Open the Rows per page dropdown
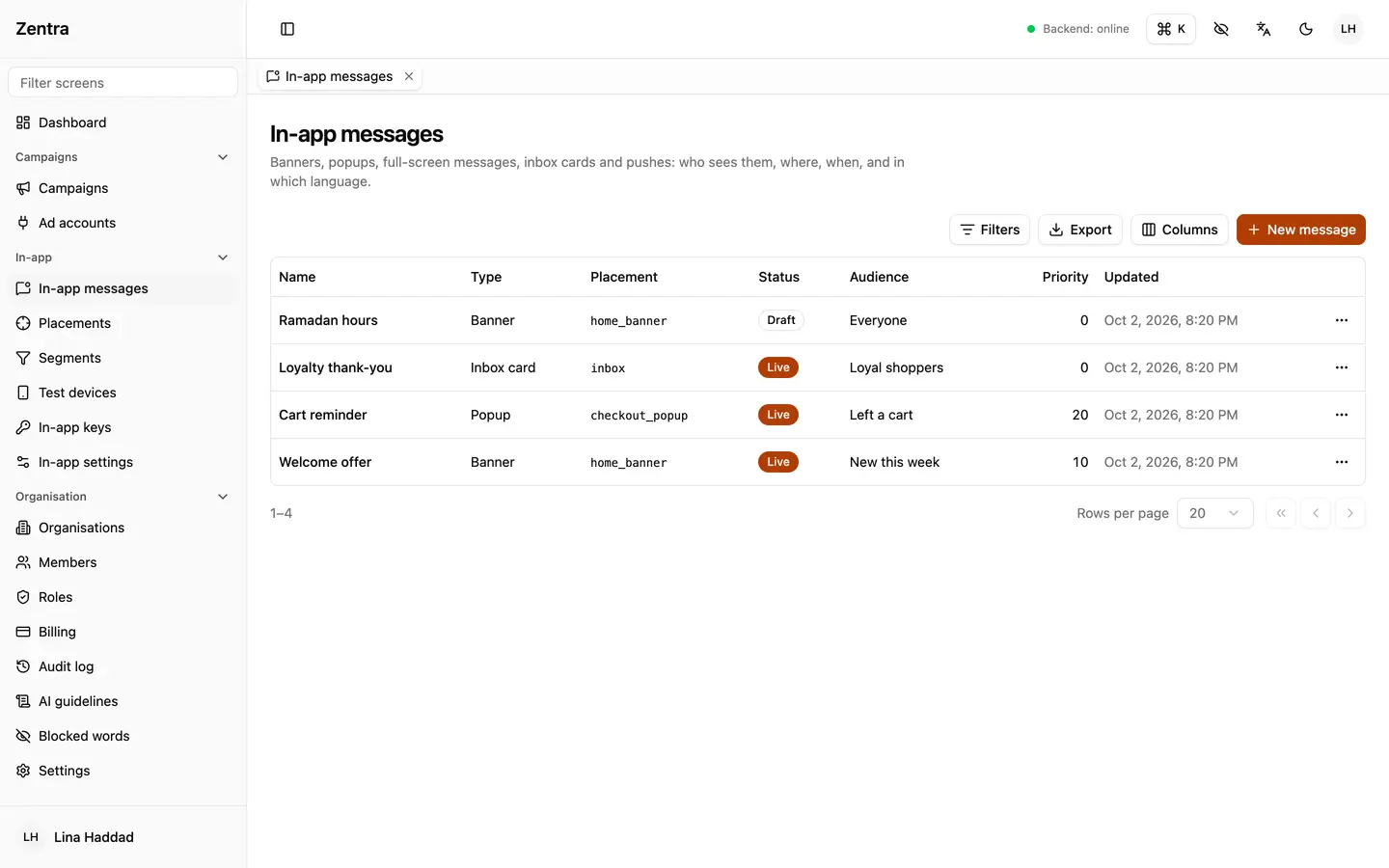The height and width of the screenshot is (868, 1389). click(1215, 513)
